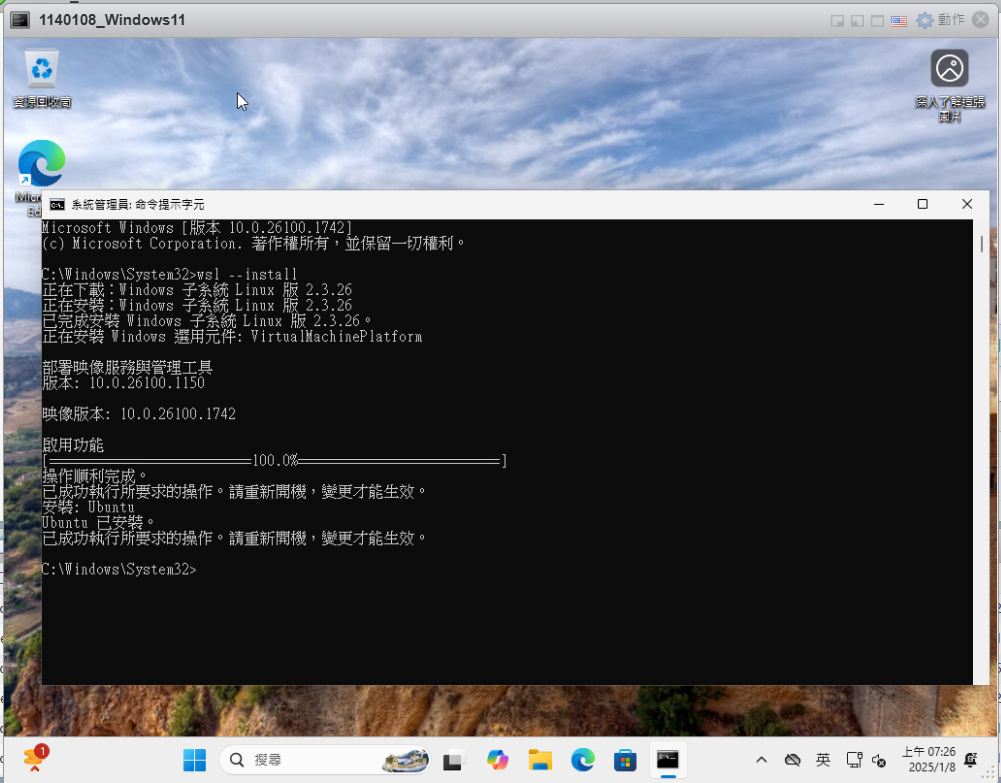This screenshot has height=783, width=1001.
Task: Click the do-not-disturb notification bell
Action: pos(971,759)
